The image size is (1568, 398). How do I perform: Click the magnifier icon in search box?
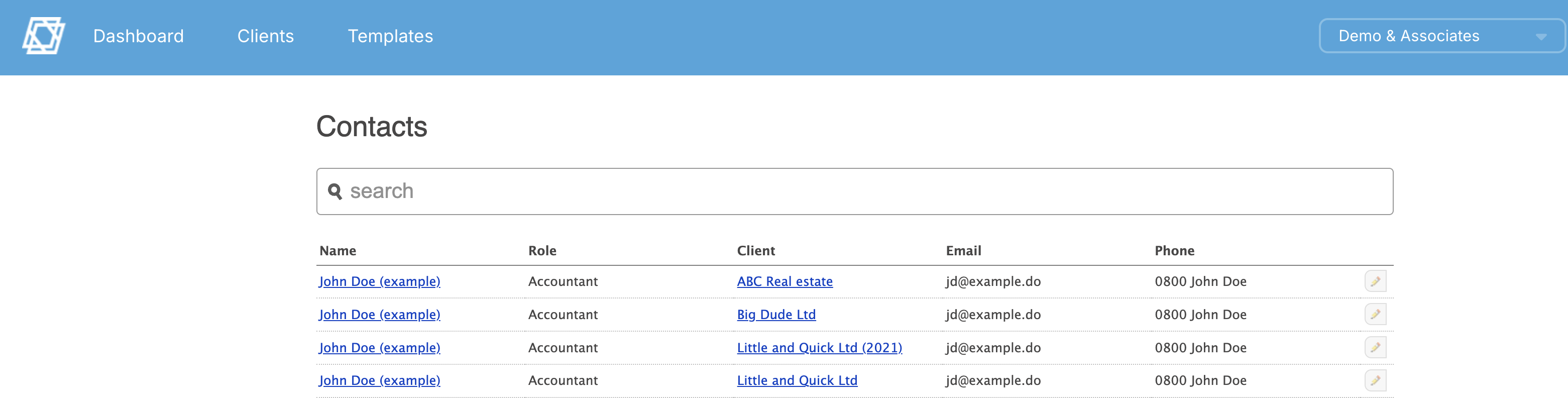(x=335, y=191)
